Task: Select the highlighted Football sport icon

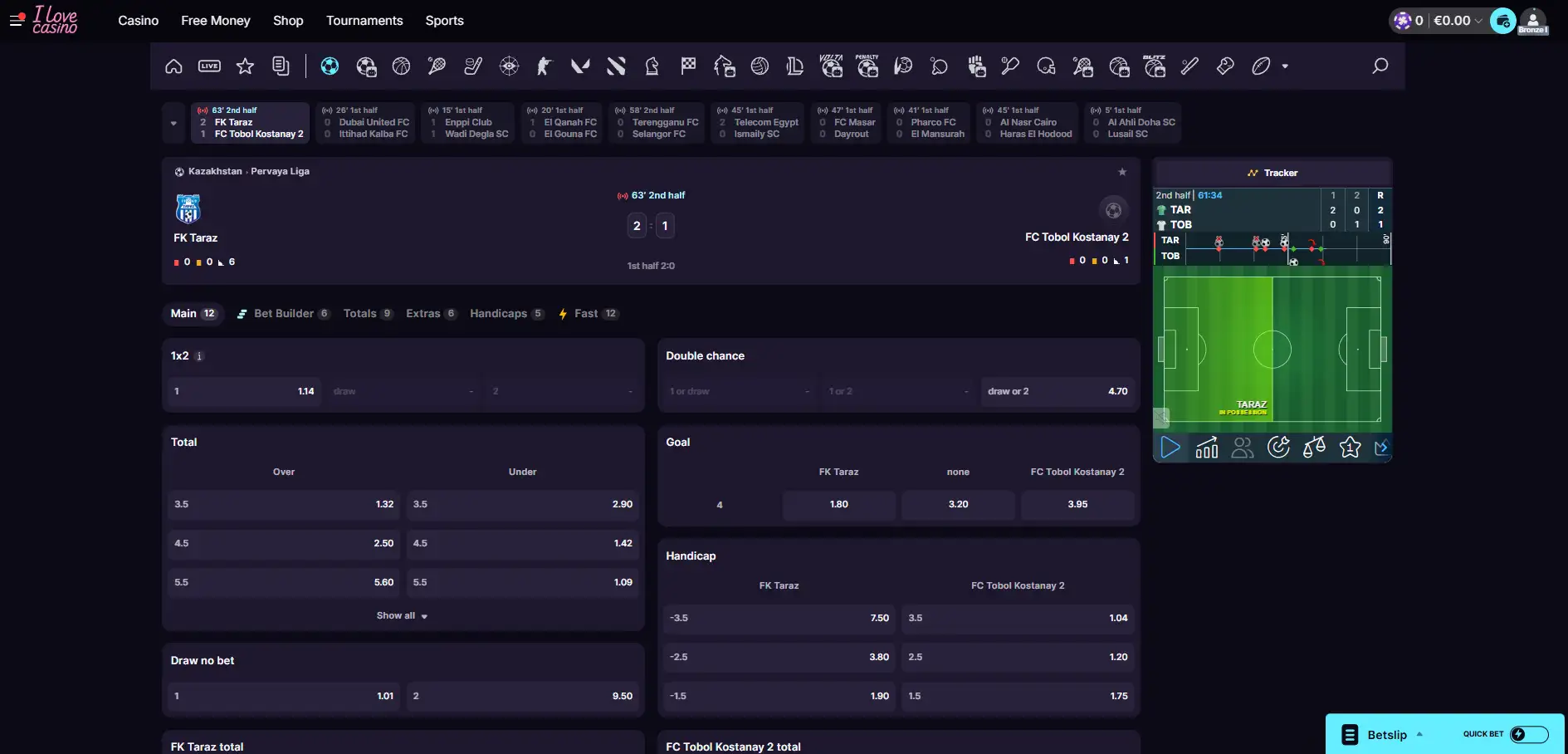Action: (330, 66)
